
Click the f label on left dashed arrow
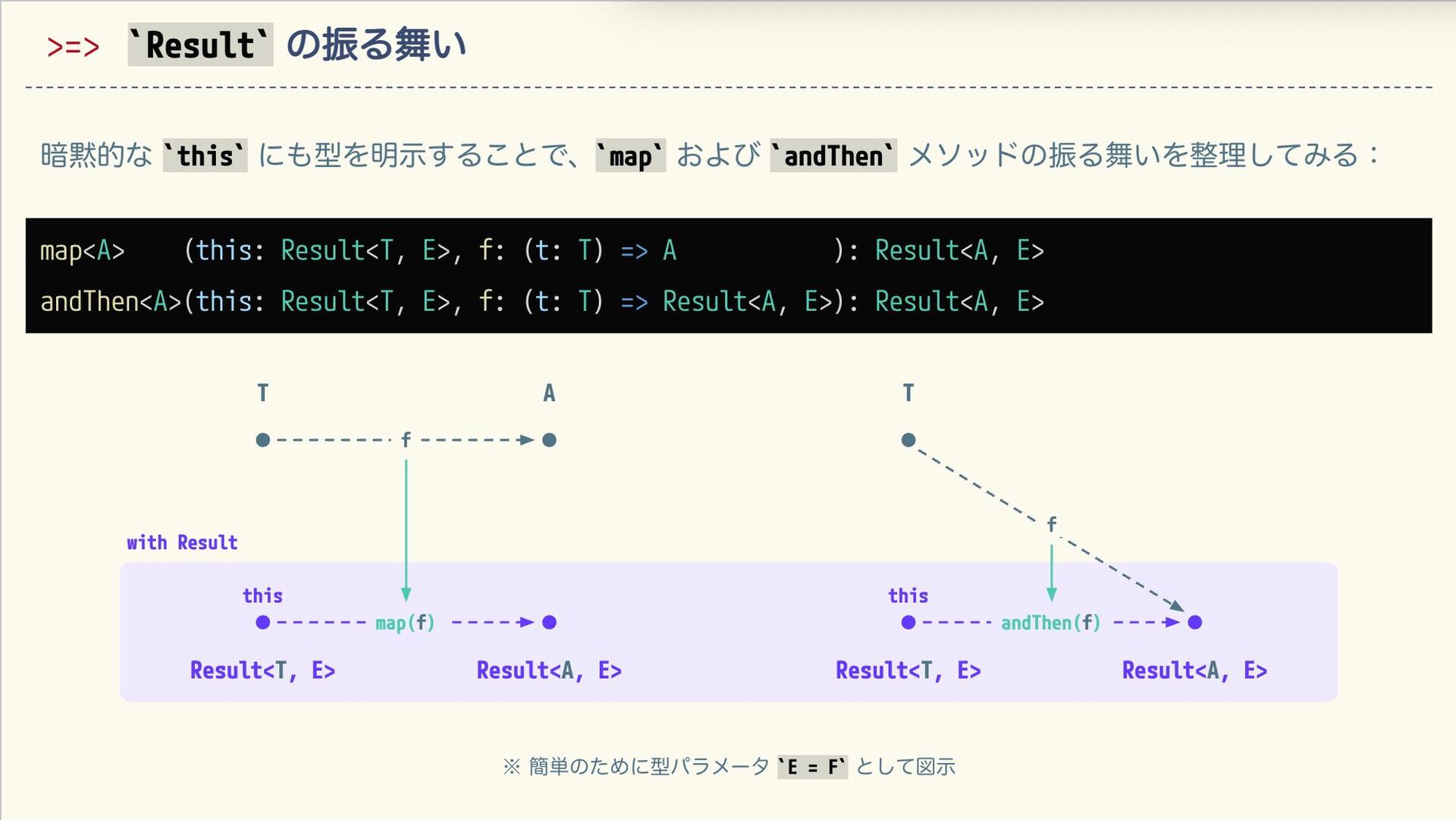[x=406, y=440]
